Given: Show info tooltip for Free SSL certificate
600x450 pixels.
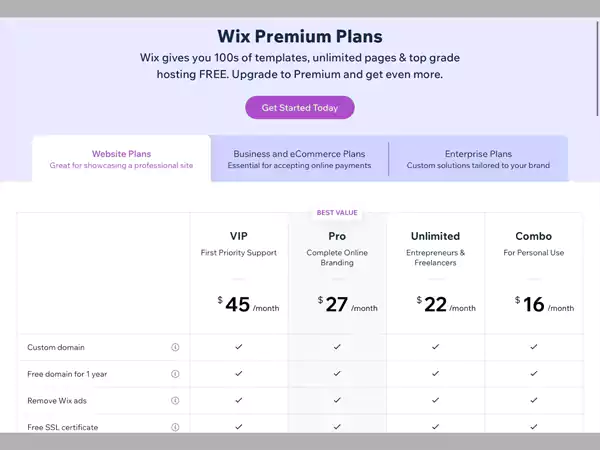Looking at the screenshot, I should 175,427.
